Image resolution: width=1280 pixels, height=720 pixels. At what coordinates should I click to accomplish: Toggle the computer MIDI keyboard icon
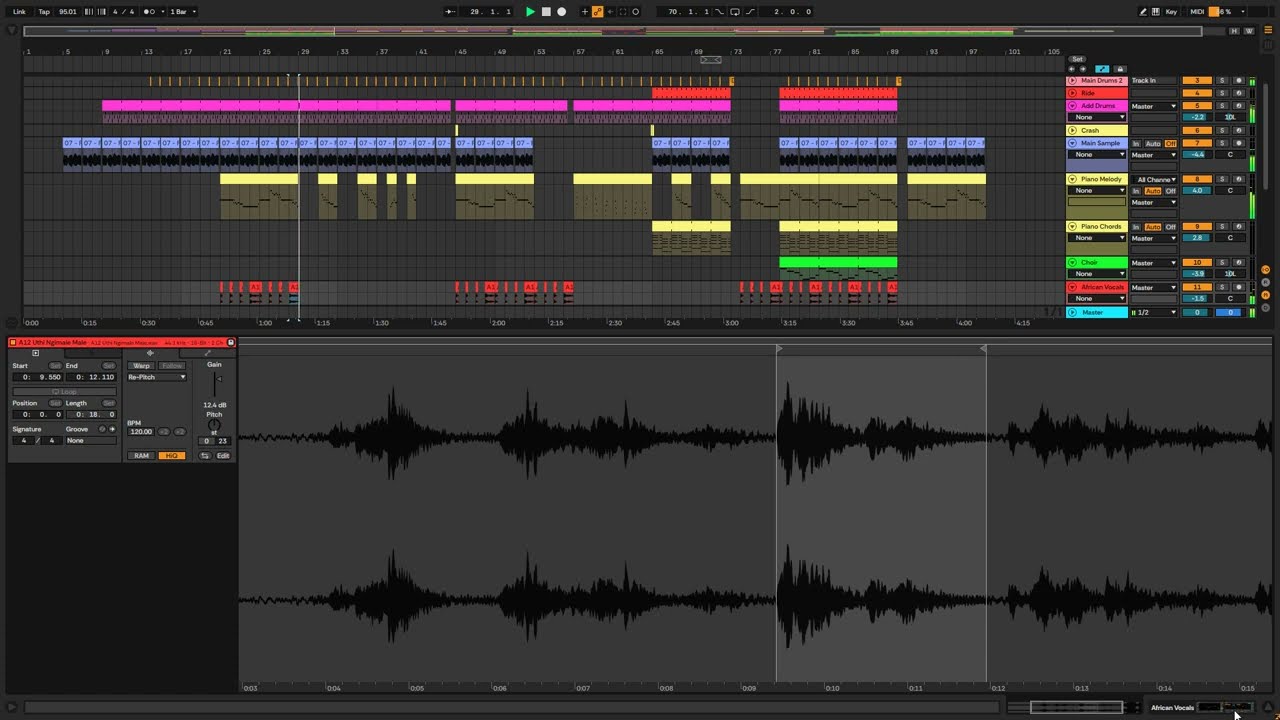click(1155, 12)
